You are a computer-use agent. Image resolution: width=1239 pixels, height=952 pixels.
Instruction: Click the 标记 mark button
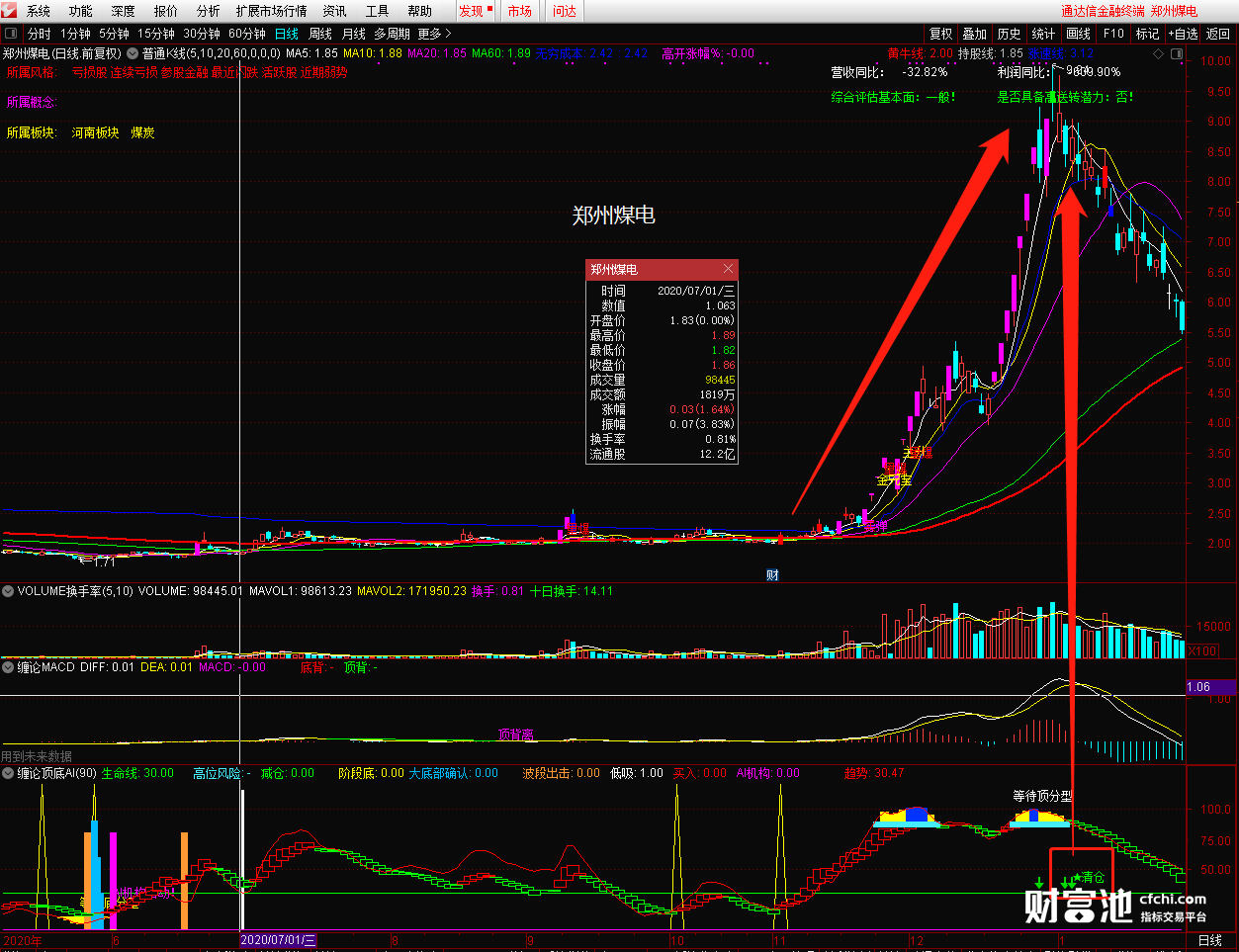[x=1147, y=34]
